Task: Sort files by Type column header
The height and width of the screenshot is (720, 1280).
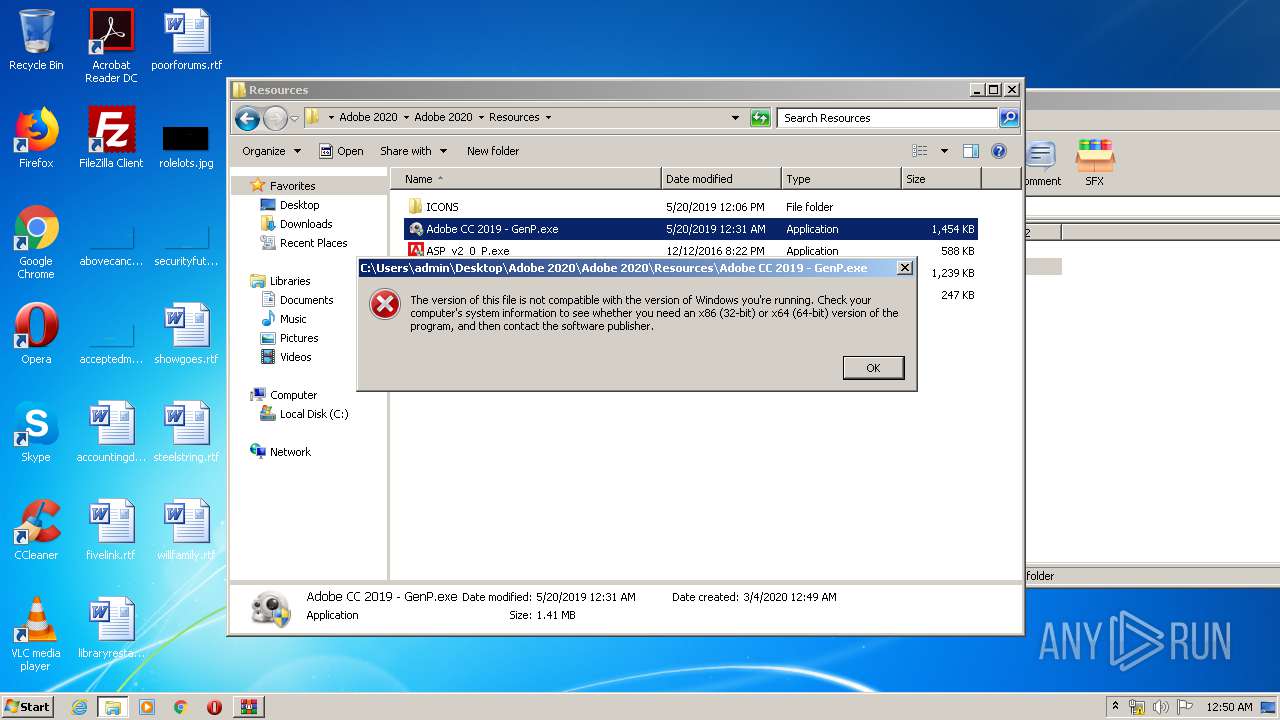Action: [x=841, y=179]
